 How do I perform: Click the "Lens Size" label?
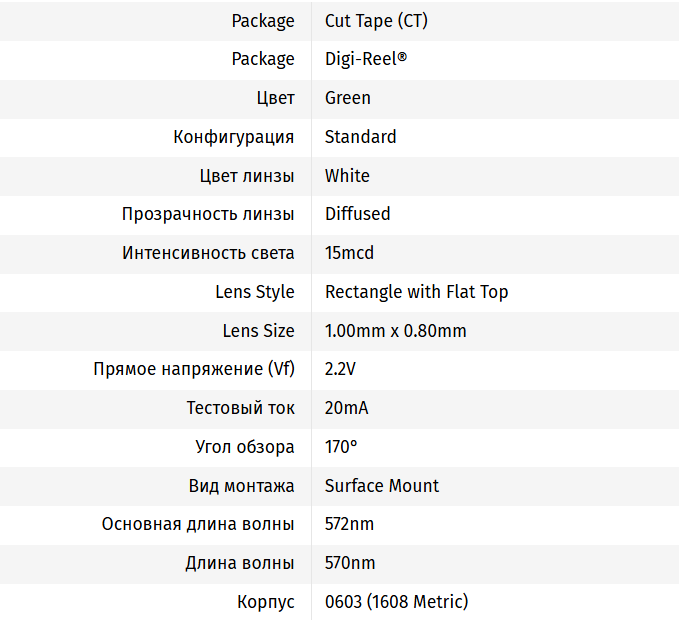tap(259, 331)
